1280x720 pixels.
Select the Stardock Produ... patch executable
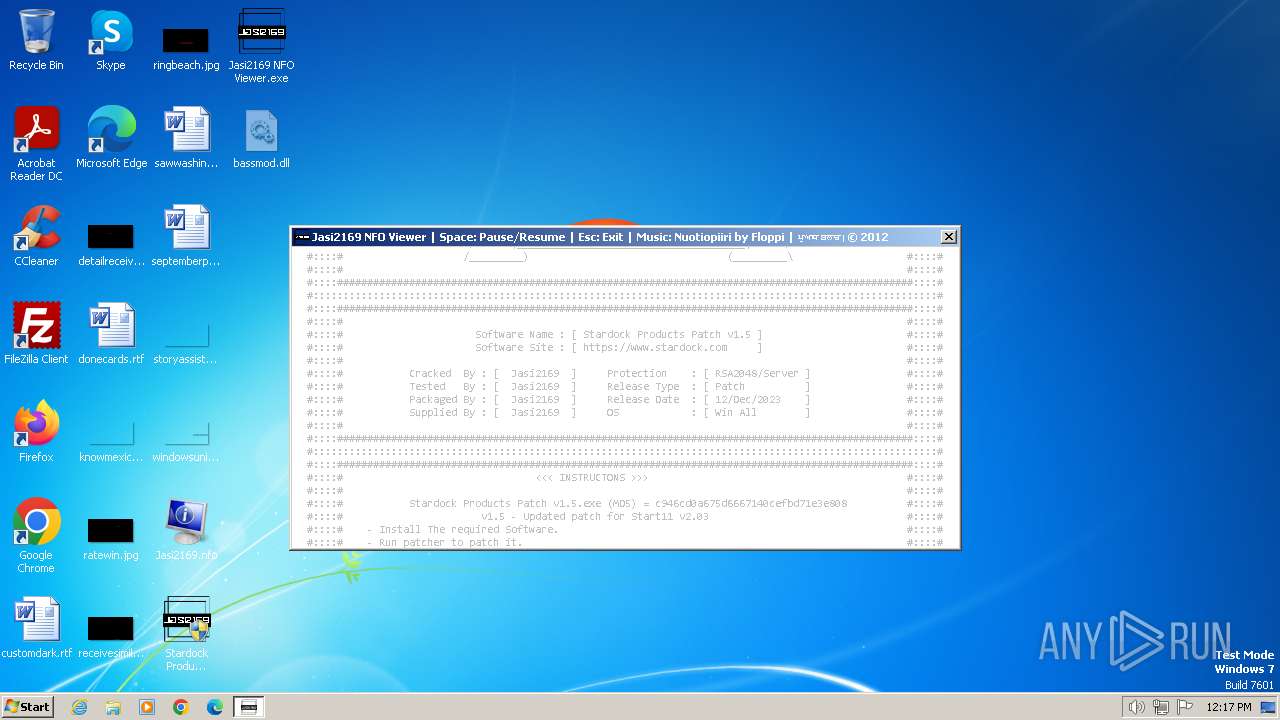coord(186,634)
